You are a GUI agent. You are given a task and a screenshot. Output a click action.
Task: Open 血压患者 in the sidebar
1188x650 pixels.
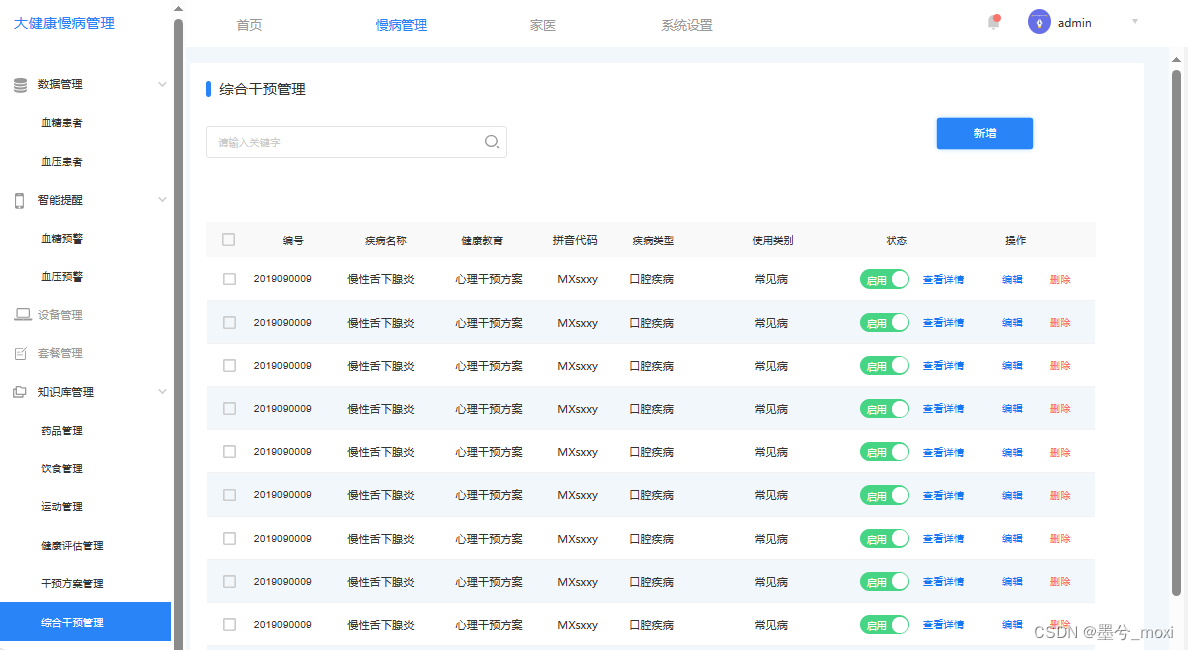coord(62,161)
